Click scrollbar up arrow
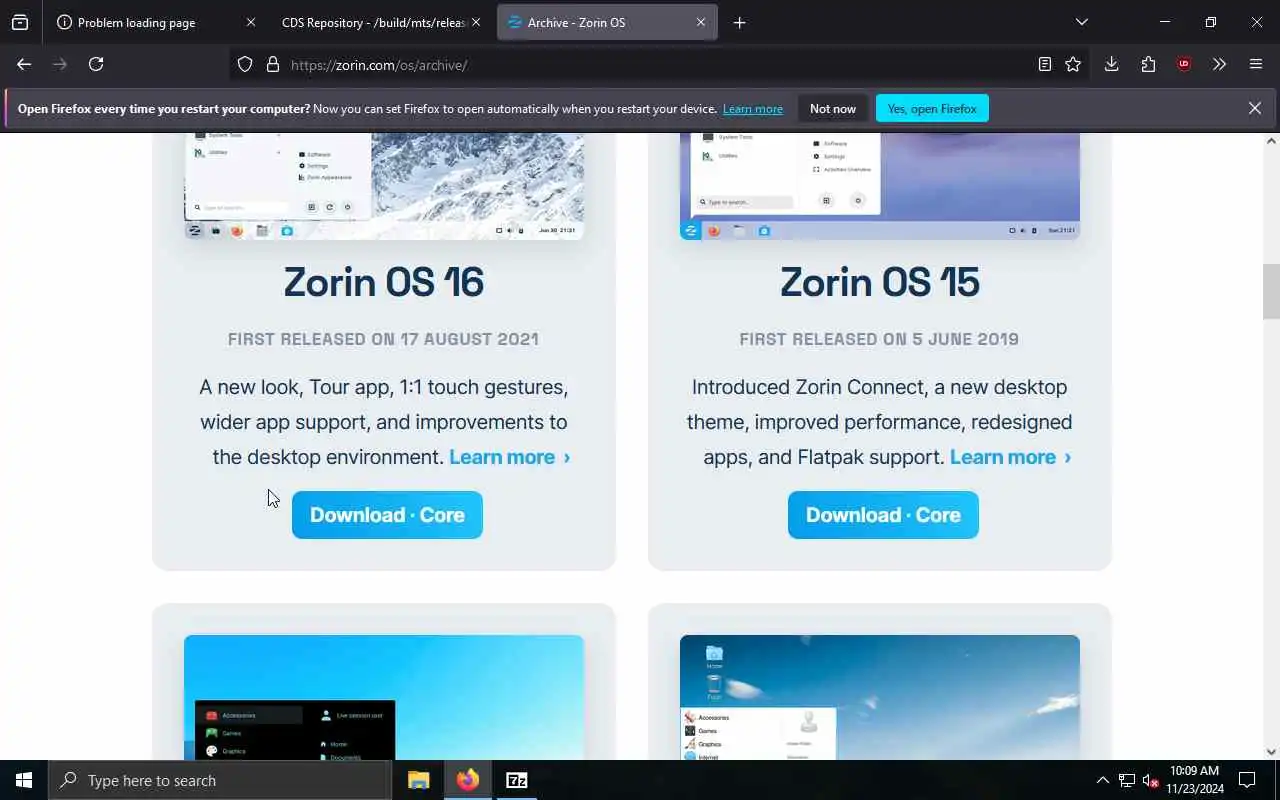 (1271, 141)
